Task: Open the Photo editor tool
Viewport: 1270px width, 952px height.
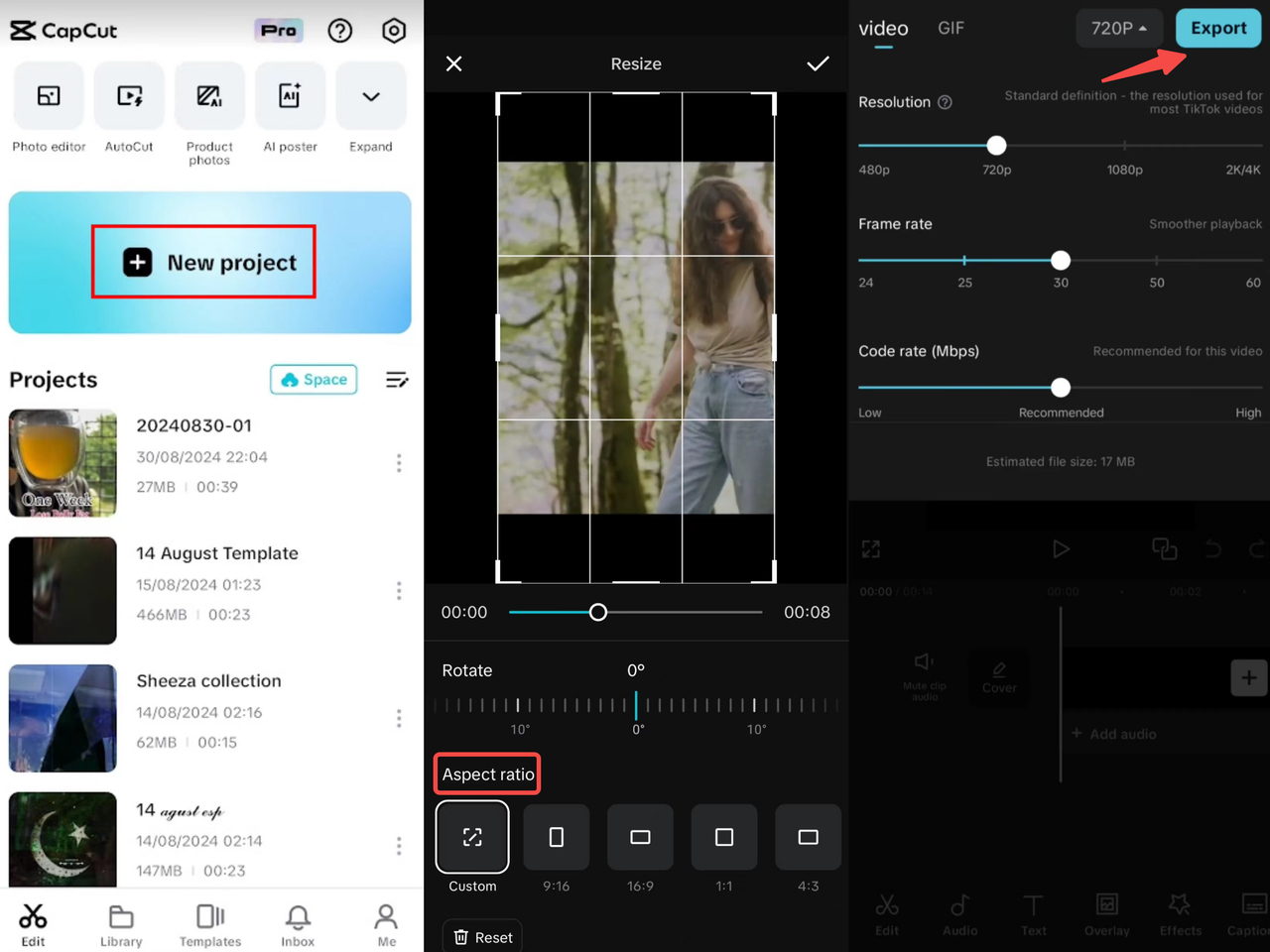Action: point(49,96)
